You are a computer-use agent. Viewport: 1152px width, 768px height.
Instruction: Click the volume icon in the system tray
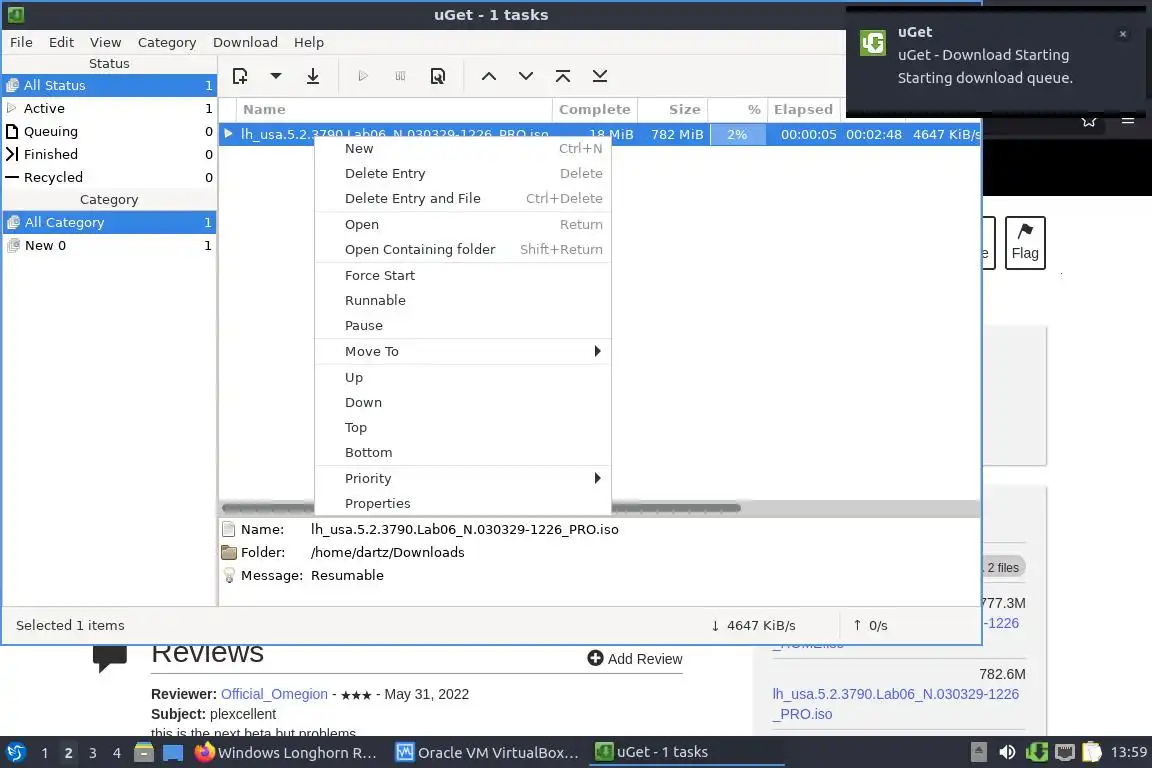pos(1007,752)
